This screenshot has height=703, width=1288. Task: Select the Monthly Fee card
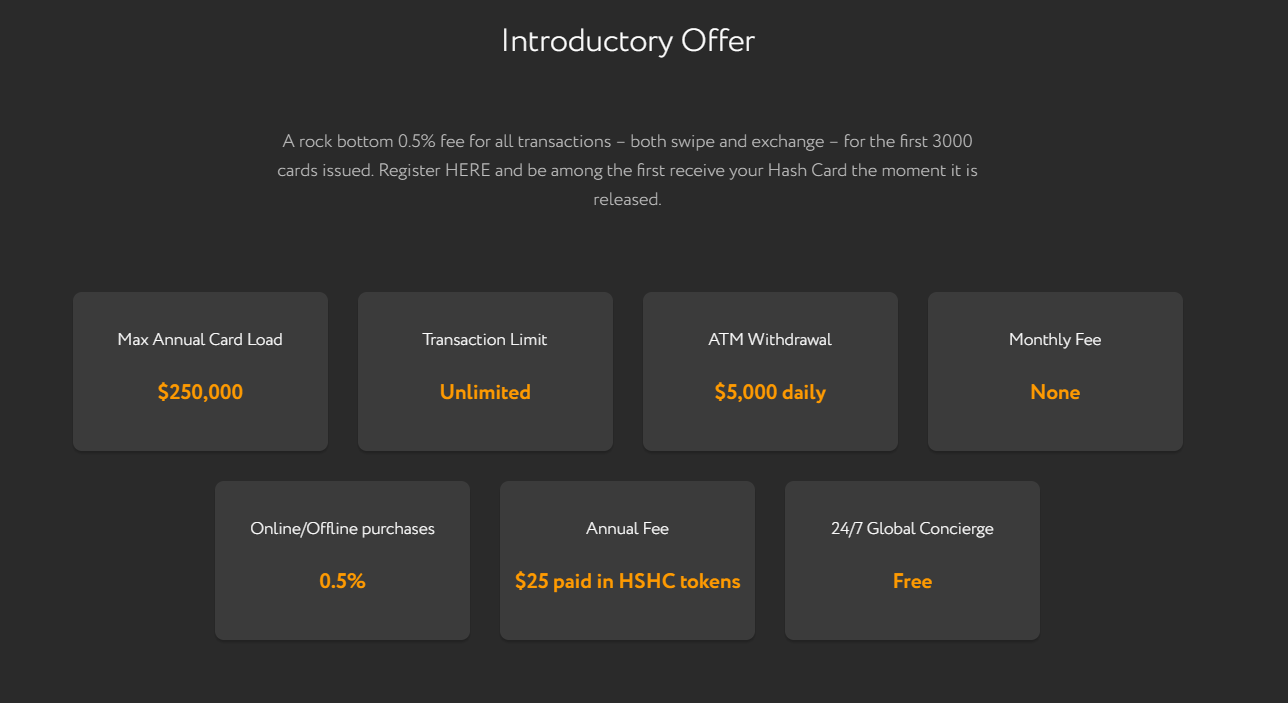[1055, 371]
